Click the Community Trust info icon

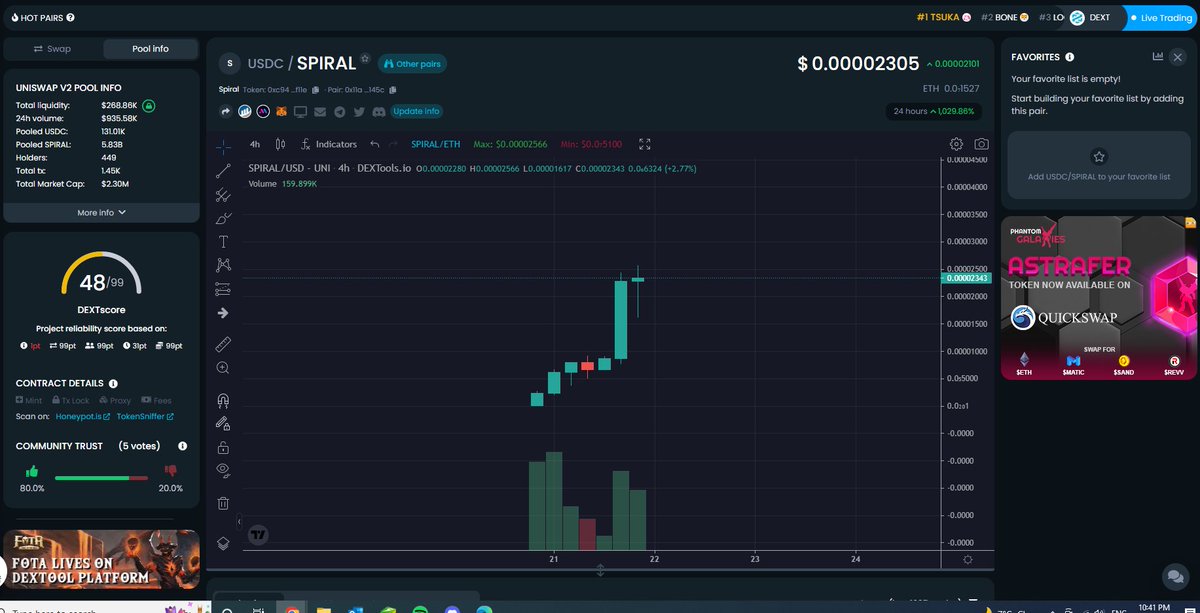pos(183,446)
